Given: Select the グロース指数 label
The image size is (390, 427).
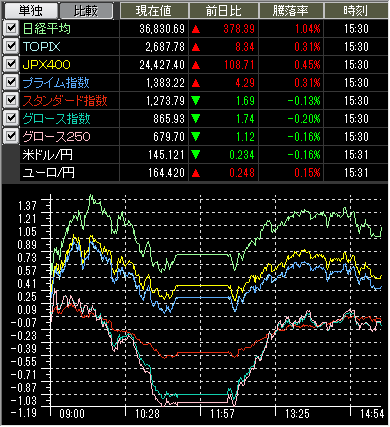Looking at the screenshot, I should click(x=56, y=119).
